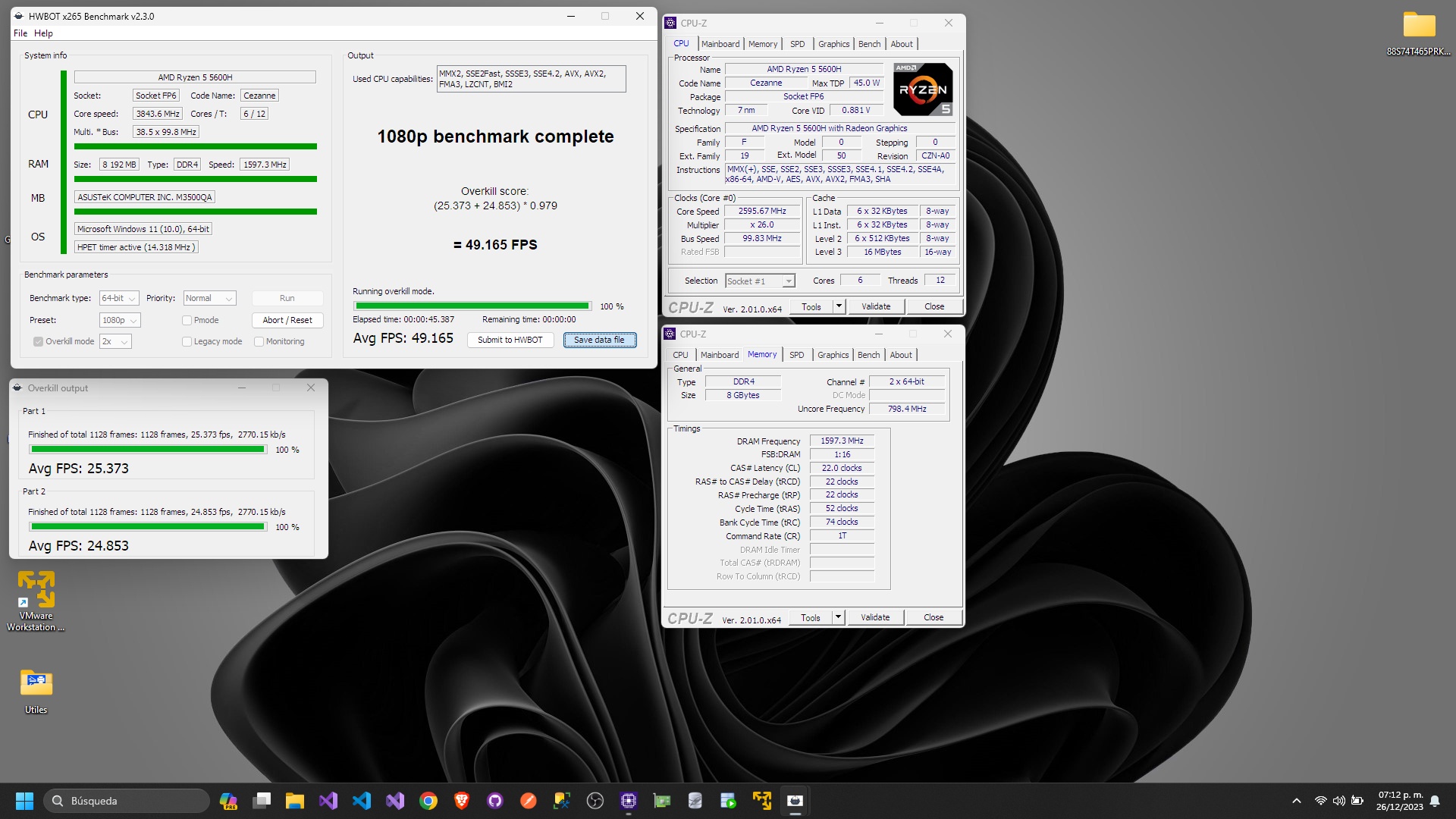This screenshot has height=819, width=1456.
Task: Open battery status in system tray
Action: (x=1357, y=801)
